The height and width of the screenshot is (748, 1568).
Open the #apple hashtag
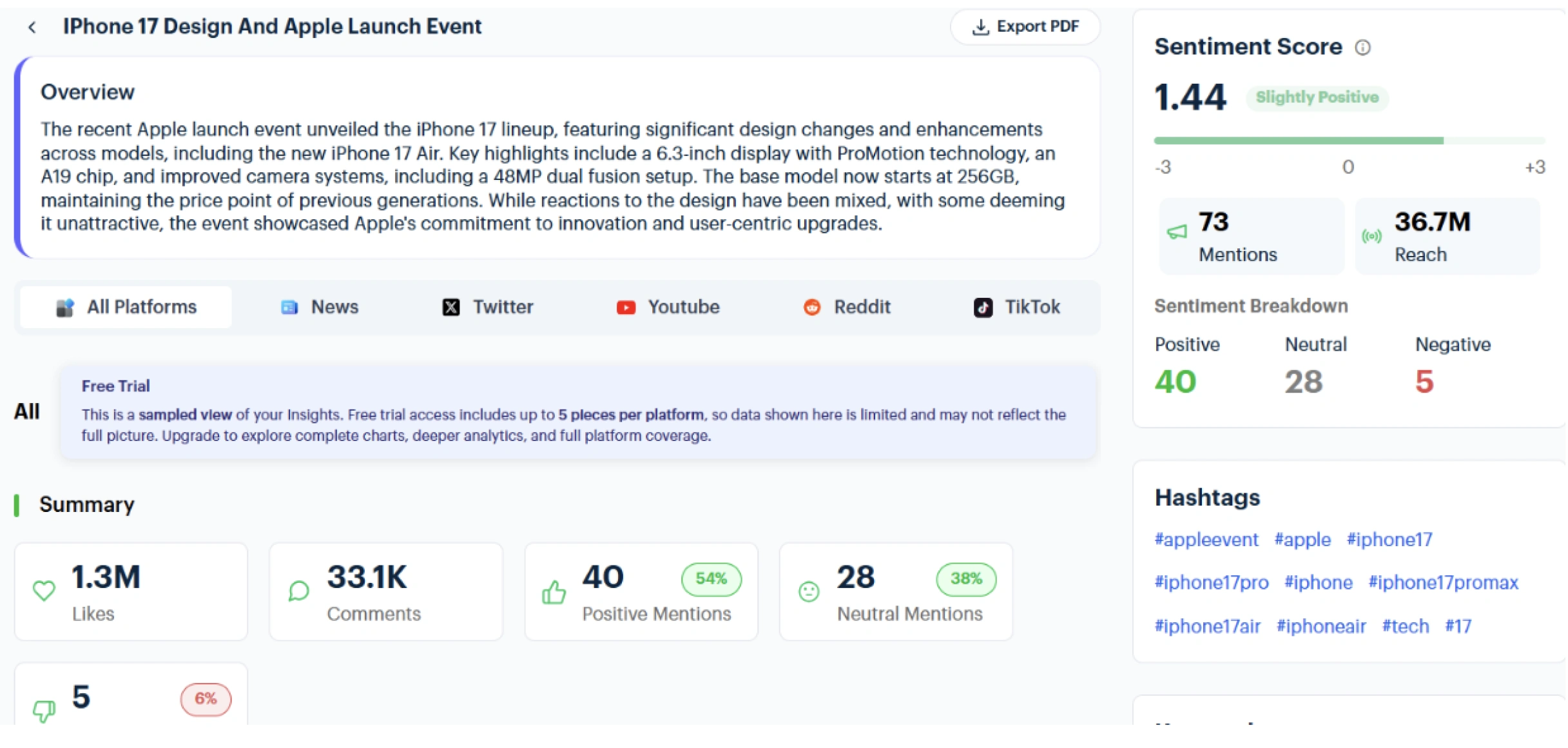point(1302,540)
